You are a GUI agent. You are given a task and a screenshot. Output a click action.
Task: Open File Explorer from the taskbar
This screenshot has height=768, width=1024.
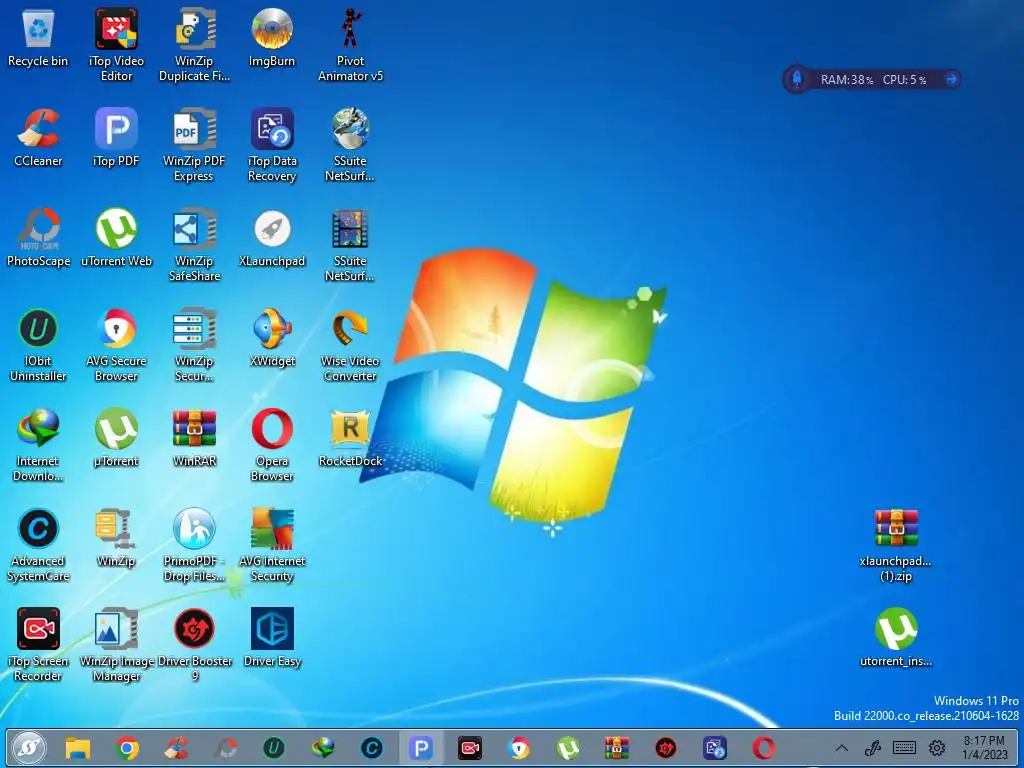pyautogui.click(x=78, y=748)
